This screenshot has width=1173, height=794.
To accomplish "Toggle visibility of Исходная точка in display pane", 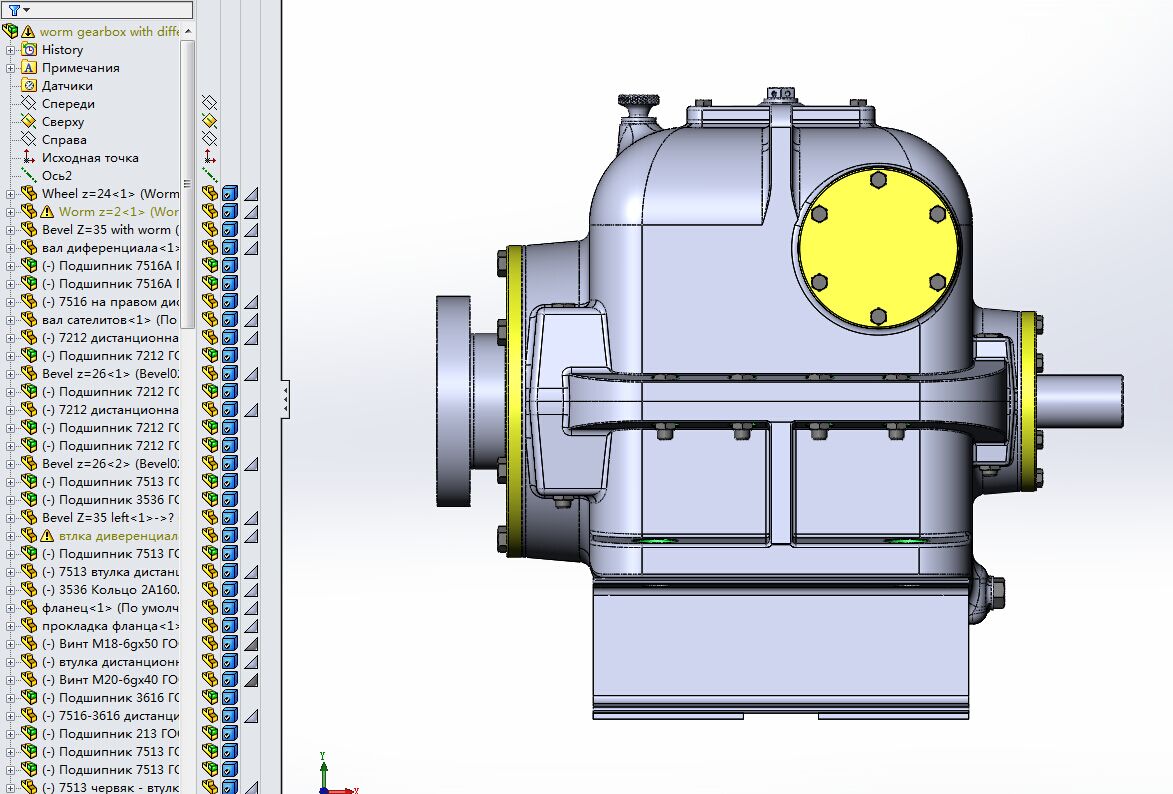I will pyautogui.click(x=209, y=156).
